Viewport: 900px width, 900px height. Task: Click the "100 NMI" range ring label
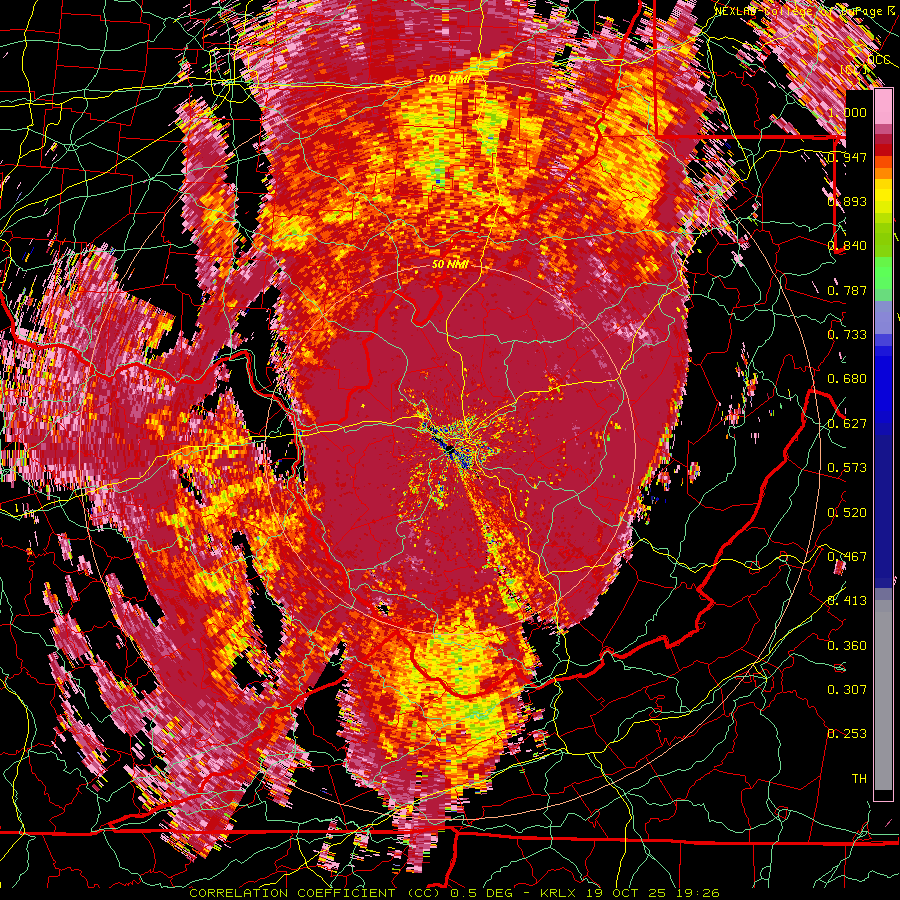449,79
